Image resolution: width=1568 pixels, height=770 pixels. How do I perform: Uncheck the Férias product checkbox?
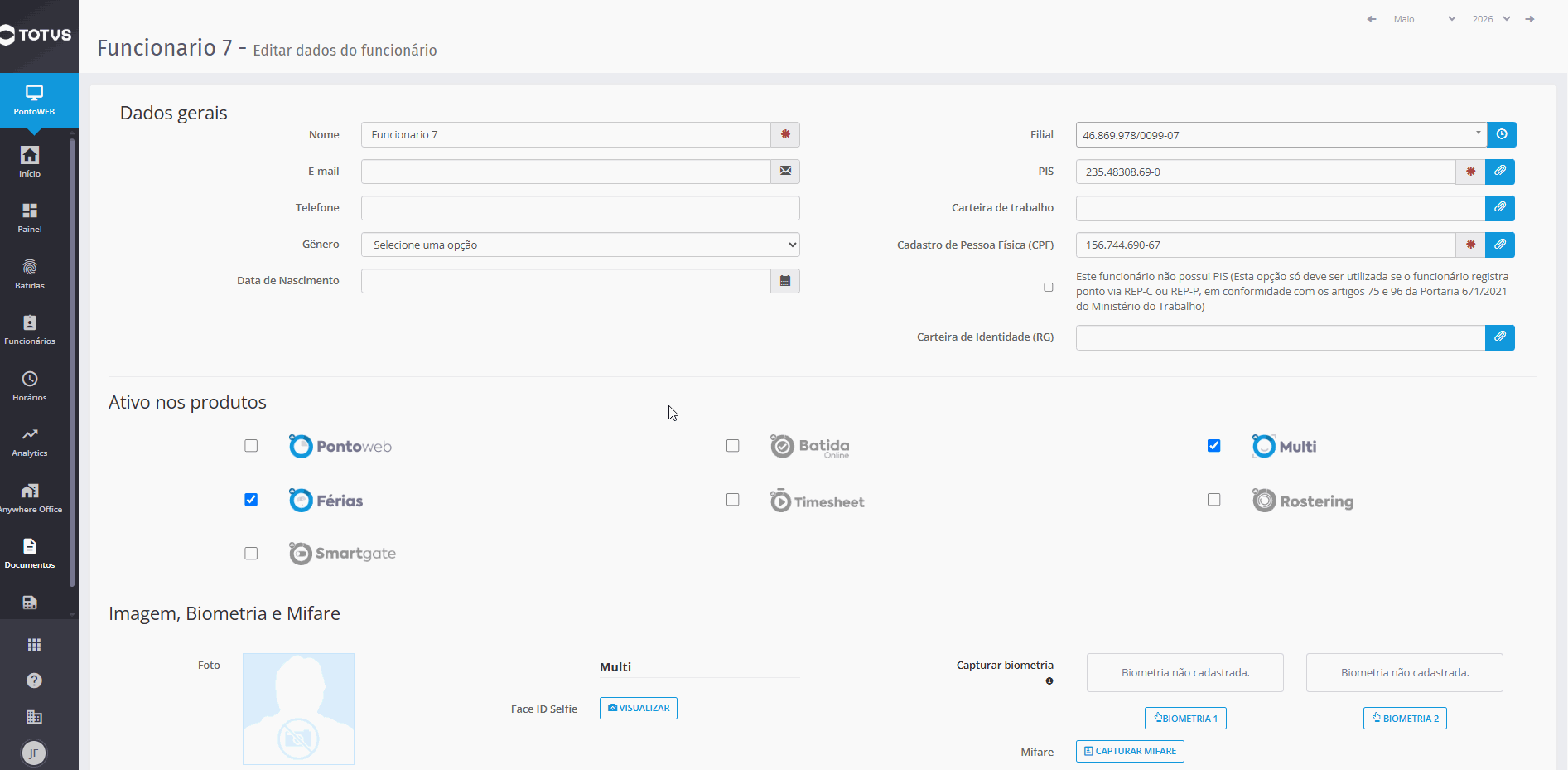(251, 500)
